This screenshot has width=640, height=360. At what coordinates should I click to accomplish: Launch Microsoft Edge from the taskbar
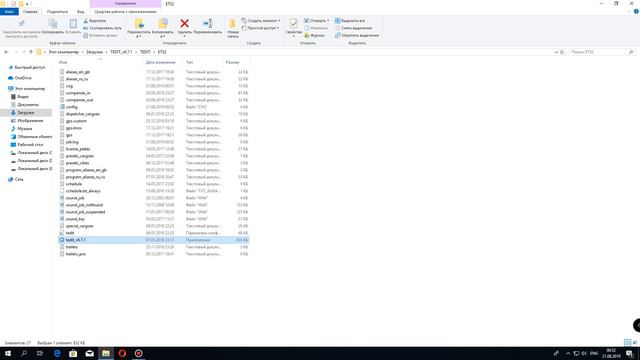[57, 353]
